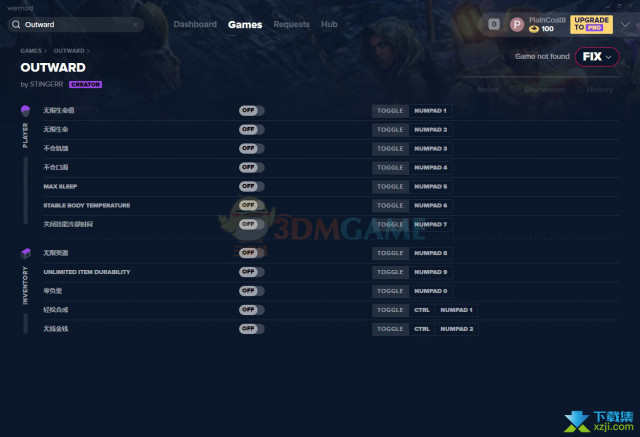Screen dimensions: 640x437
Task: Click the PlainCoat8 username
Action: point(547,20)
